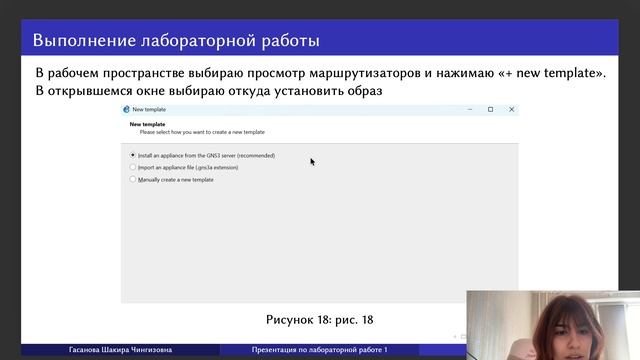Maximize the New template dialog
The height and width of the screenshot is (360, 640).
click(490, 109)
